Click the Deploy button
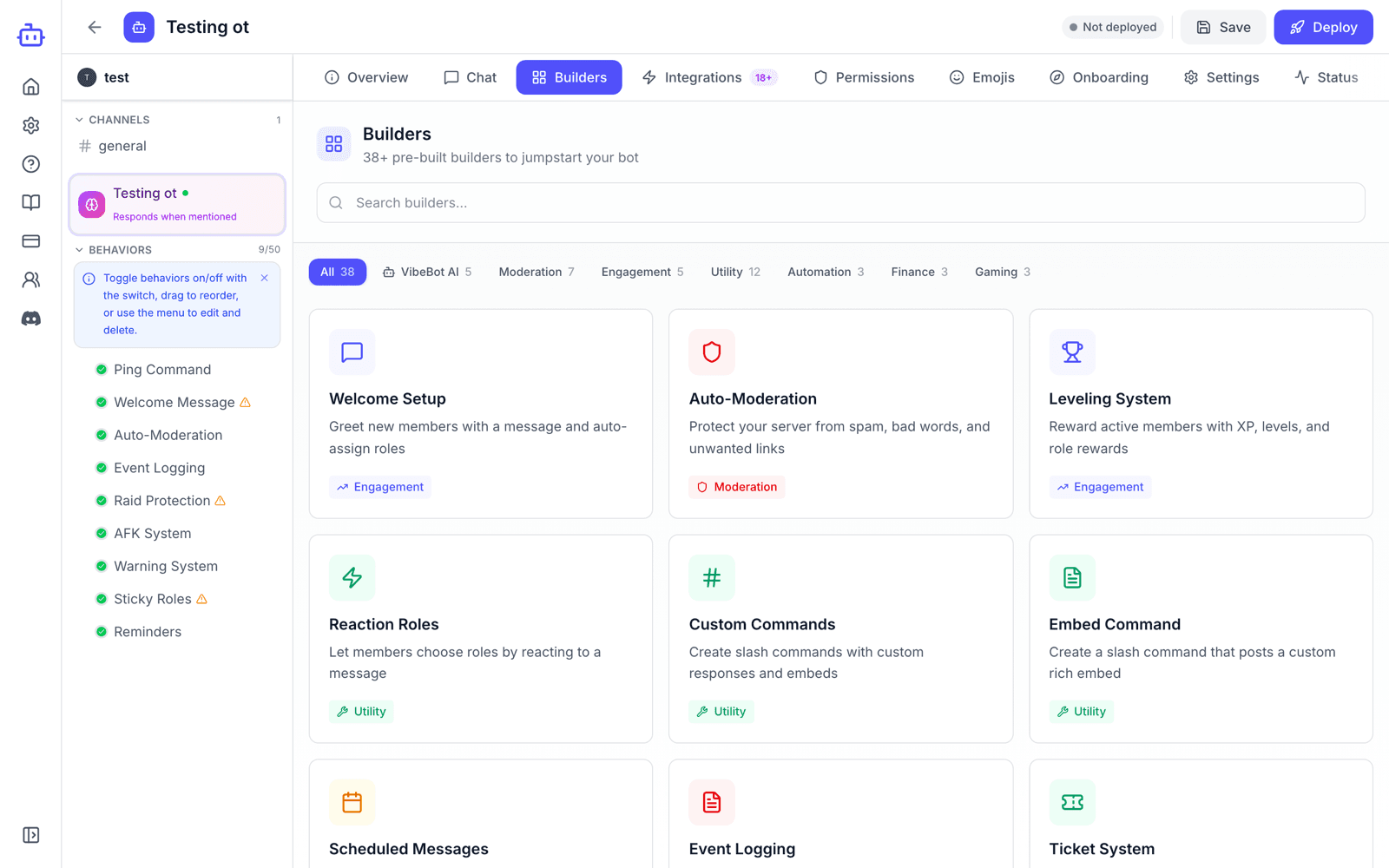Image resolution: width=1389 pixels, height=868 pixels. coord(1323,27)
